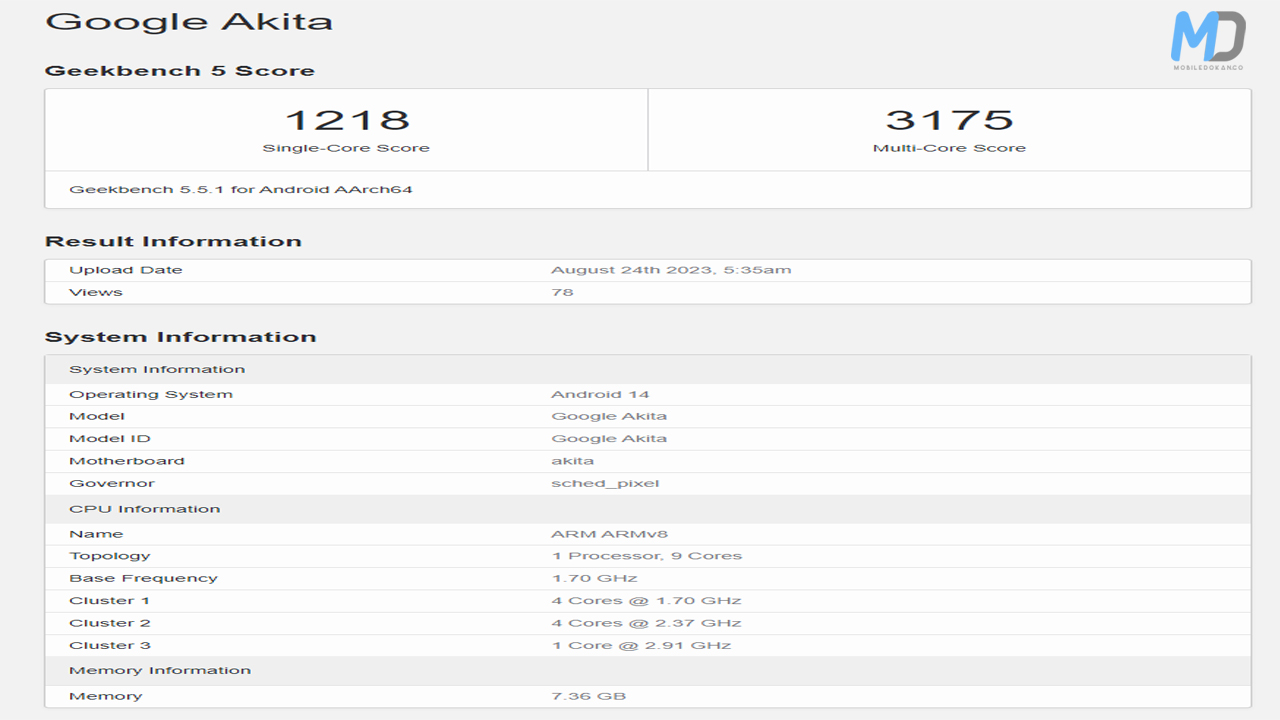The height and width of the screenshot is (720, 1280).
Task: Click the Google Akita page title
Action: 189,22
